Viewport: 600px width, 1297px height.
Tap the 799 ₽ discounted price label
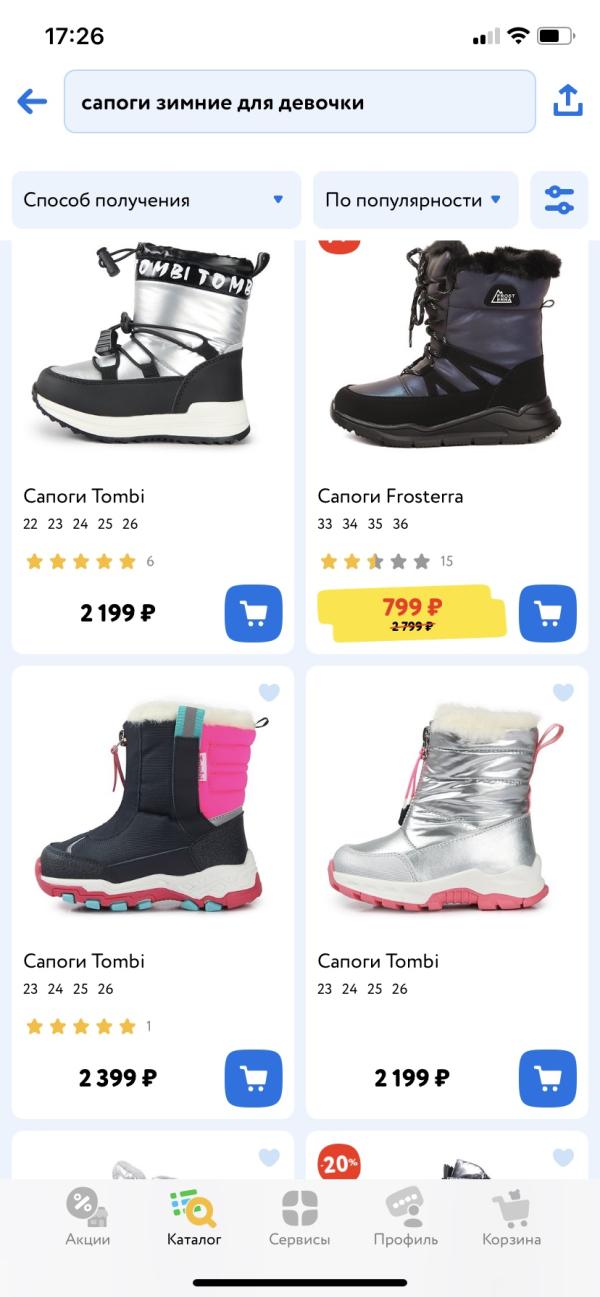point(412,606)
